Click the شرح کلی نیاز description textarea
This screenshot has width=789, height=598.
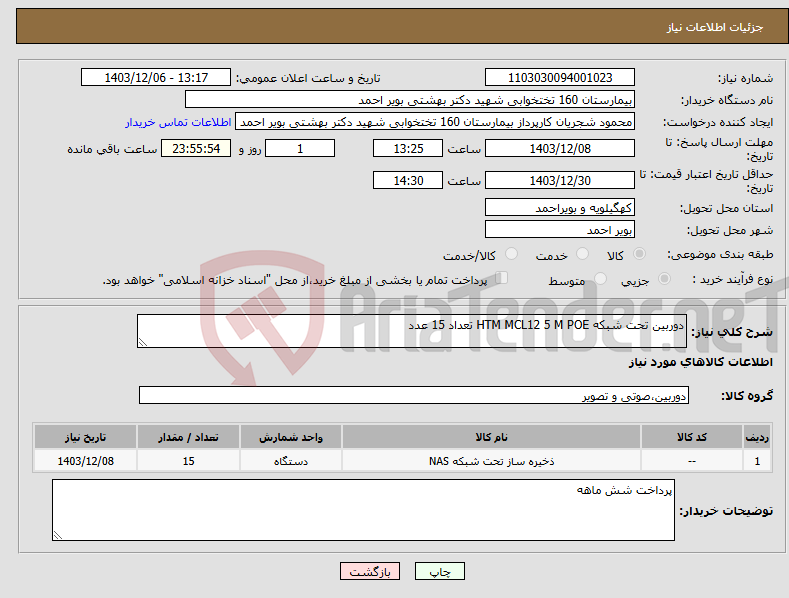click(x=412, y=331)
